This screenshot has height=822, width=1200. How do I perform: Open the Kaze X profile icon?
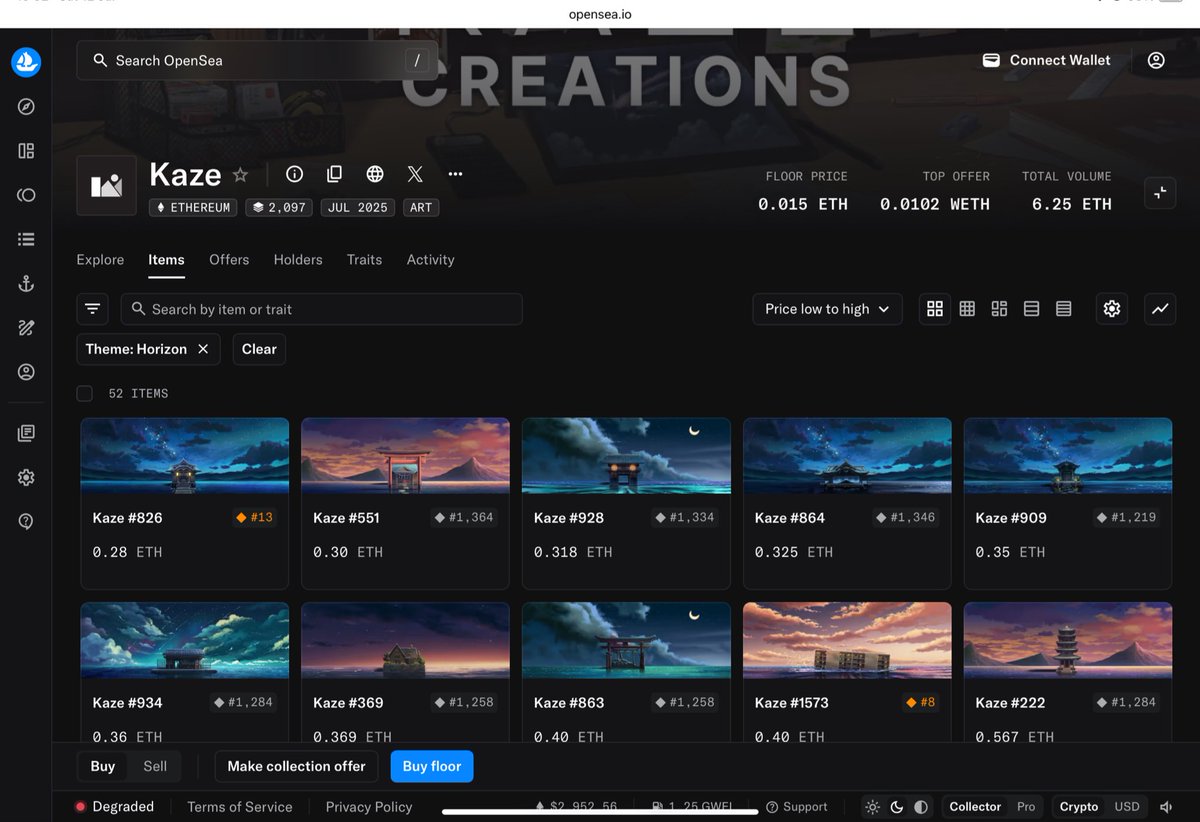point(415,174)
